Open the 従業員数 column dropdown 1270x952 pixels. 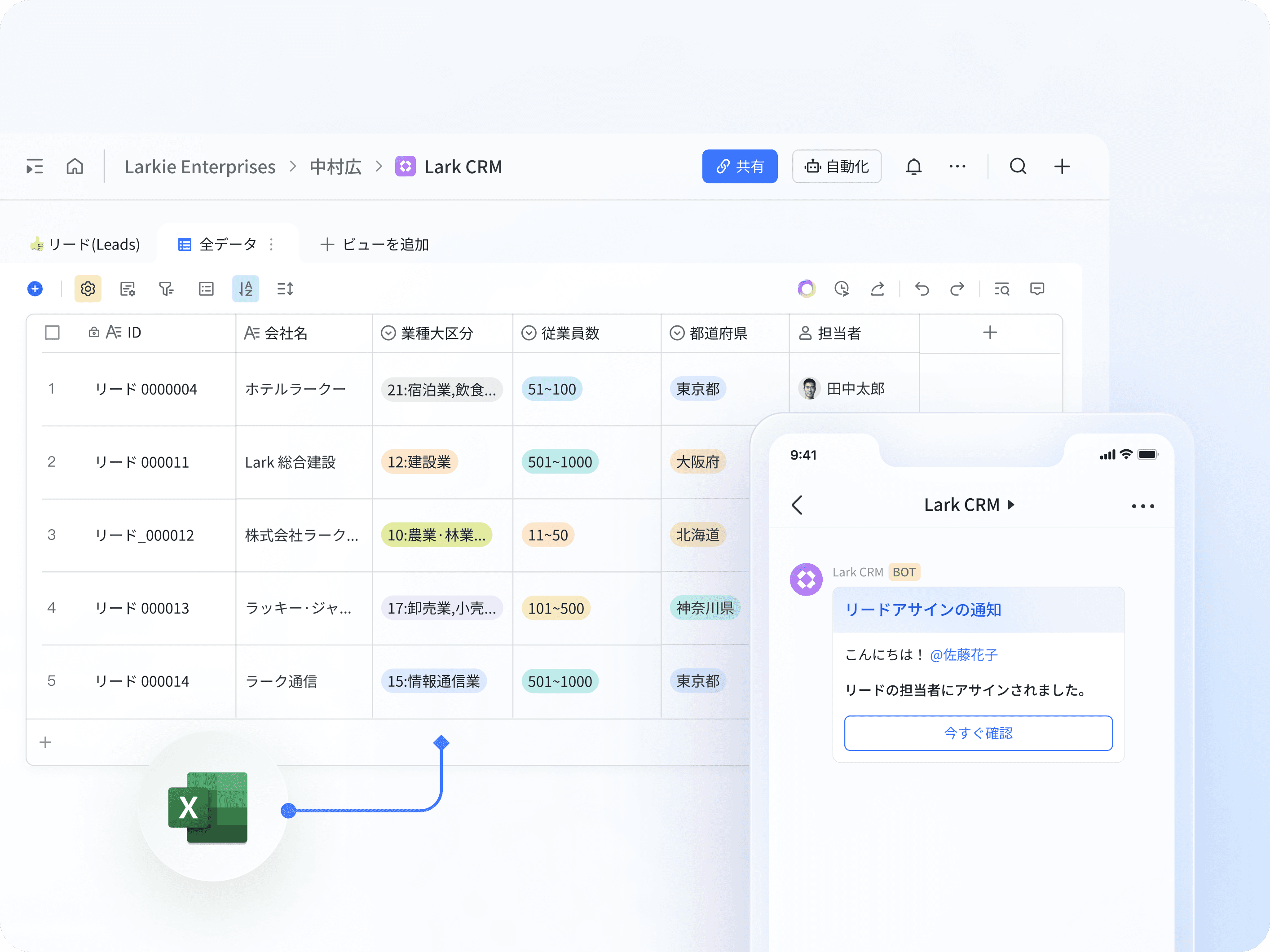(x=529, y=333)
